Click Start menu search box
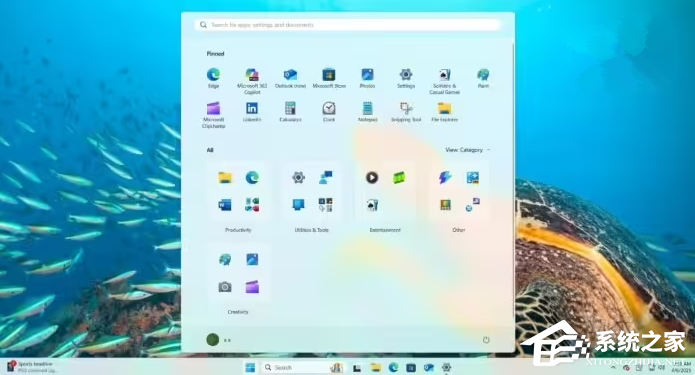 pyautogui.click(x=348, y=25)
